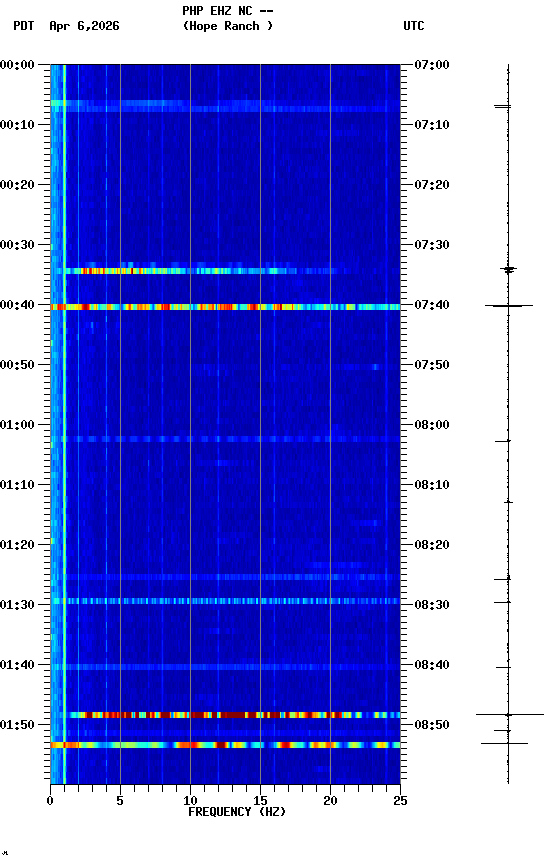Click the Apr 6,2026 date label
Viewport: 552px width, 864px height.
tap(84, 26)
